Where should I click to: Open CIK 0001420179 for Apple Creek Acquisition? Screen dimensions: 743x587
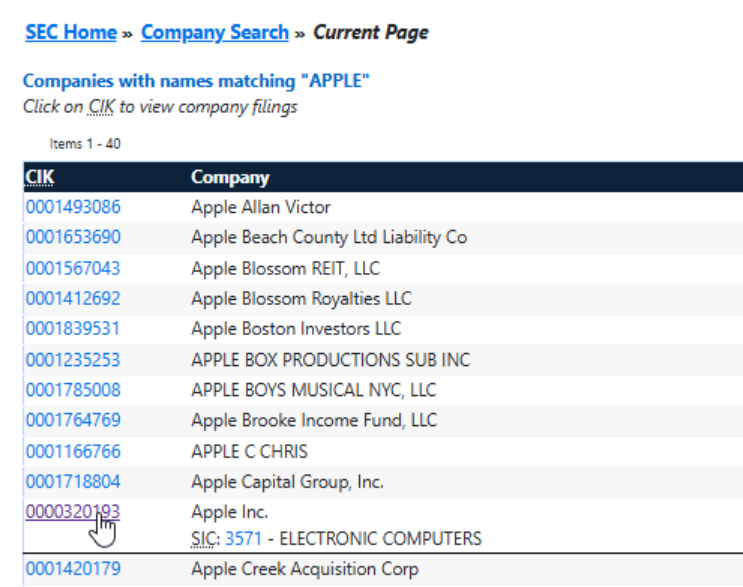click(x=73, y=570)
